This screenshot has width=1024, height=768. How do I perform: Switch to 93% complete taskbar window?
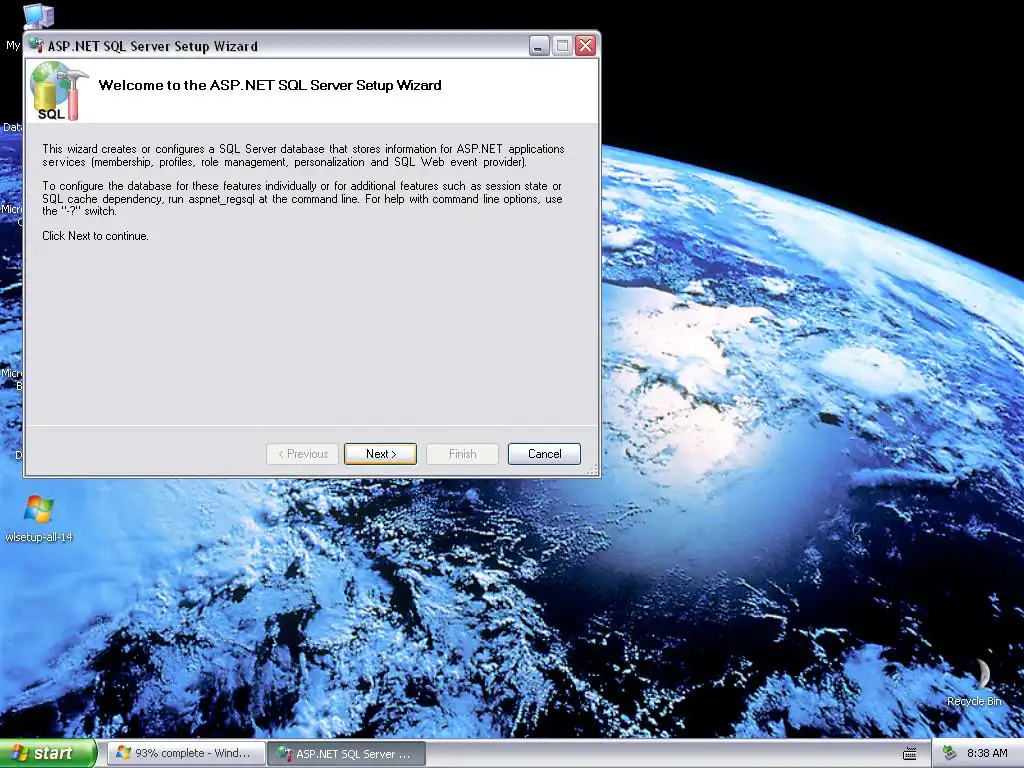click(185, 754)
